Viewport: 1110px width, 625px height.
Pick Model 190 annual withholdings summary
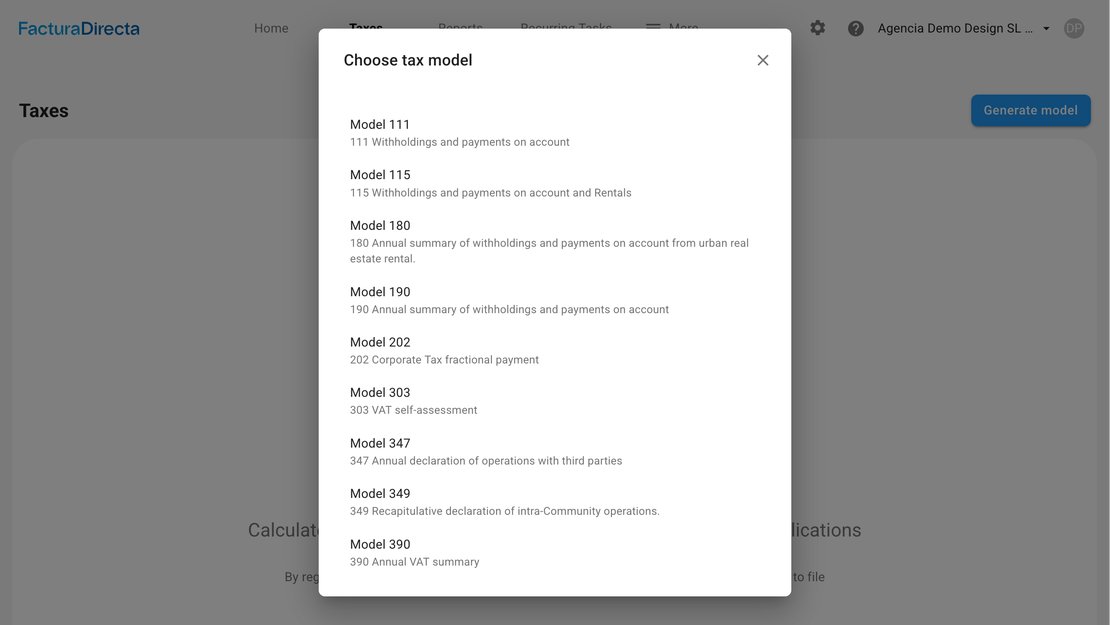[x=509, y=300]
